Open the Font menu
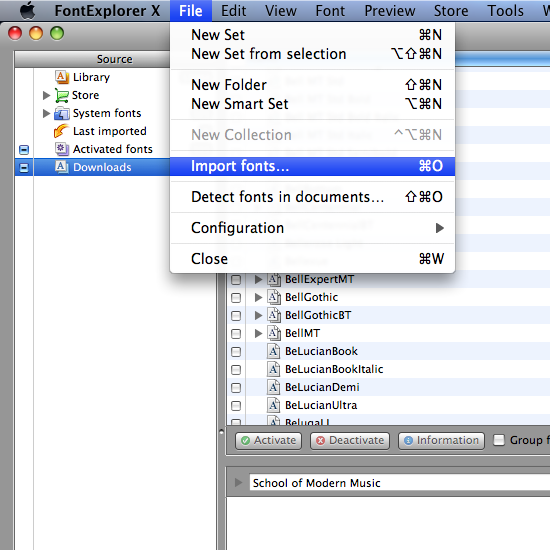 pos(330,11)
